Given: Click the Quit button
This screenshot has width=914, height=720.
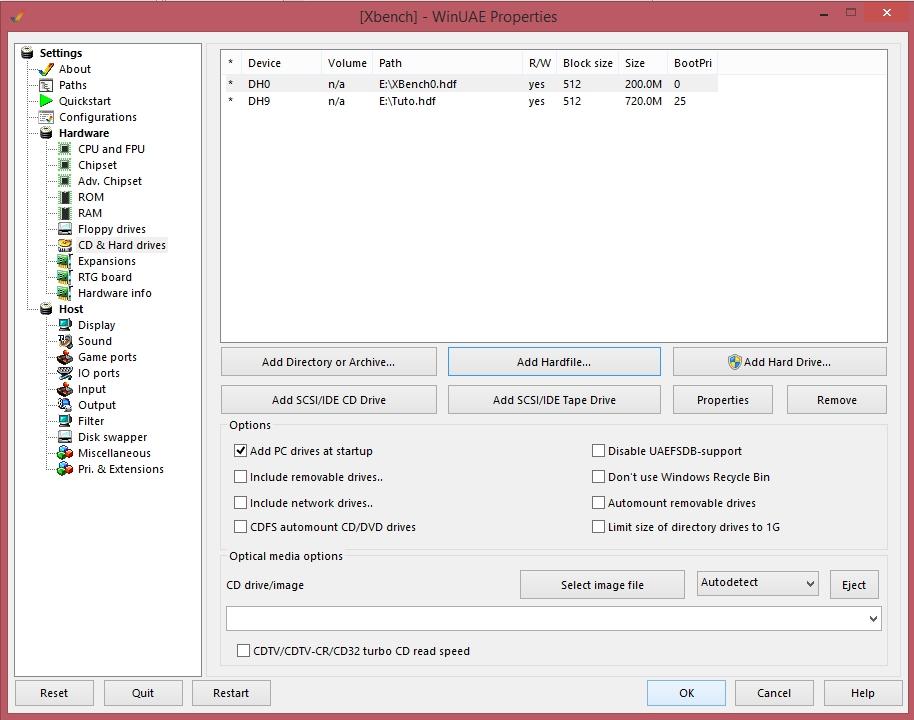Looking at the screenshot, I should [143, 693].
